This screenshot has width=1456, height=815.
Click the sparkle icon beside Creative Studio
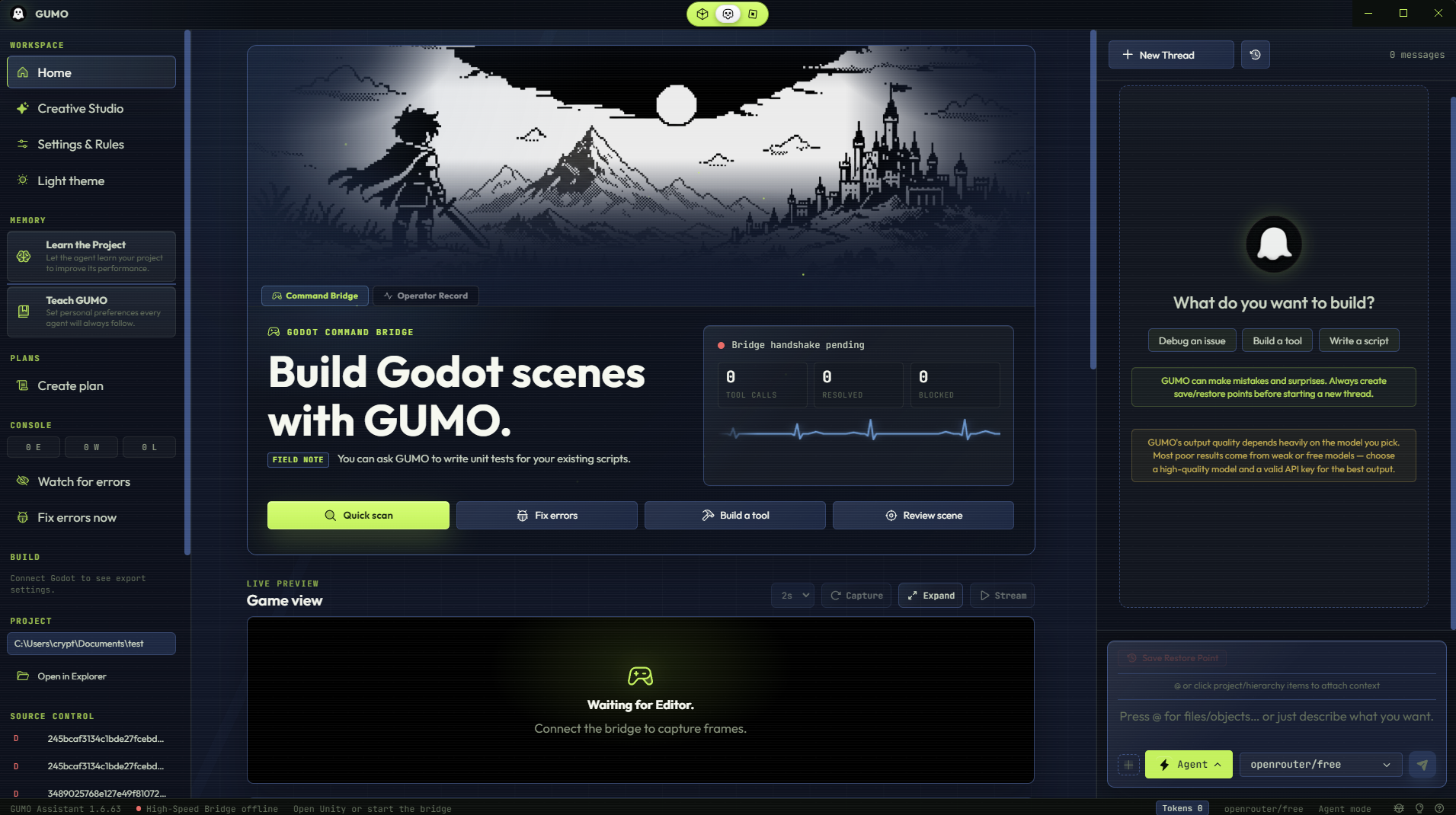point(23,108)
